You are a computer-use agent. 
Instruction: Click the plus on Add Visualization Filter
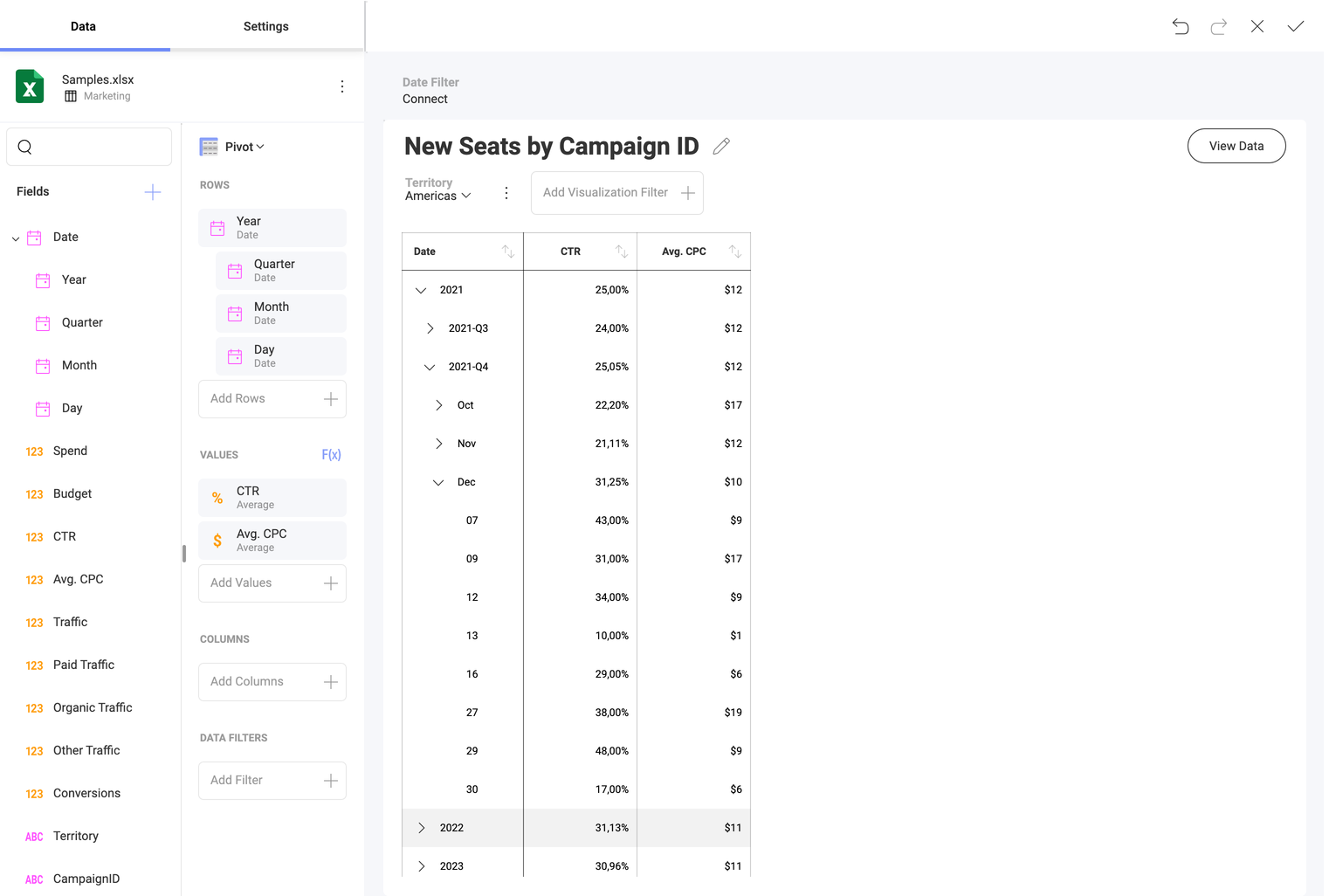point(688,193)
